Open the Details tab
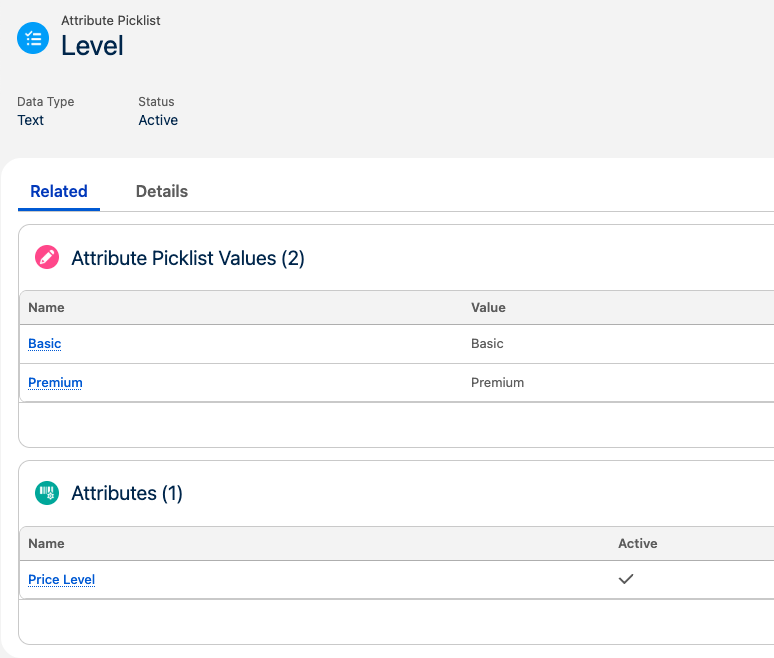This screenshot has width=774, height=658. (x=162, y=191)
